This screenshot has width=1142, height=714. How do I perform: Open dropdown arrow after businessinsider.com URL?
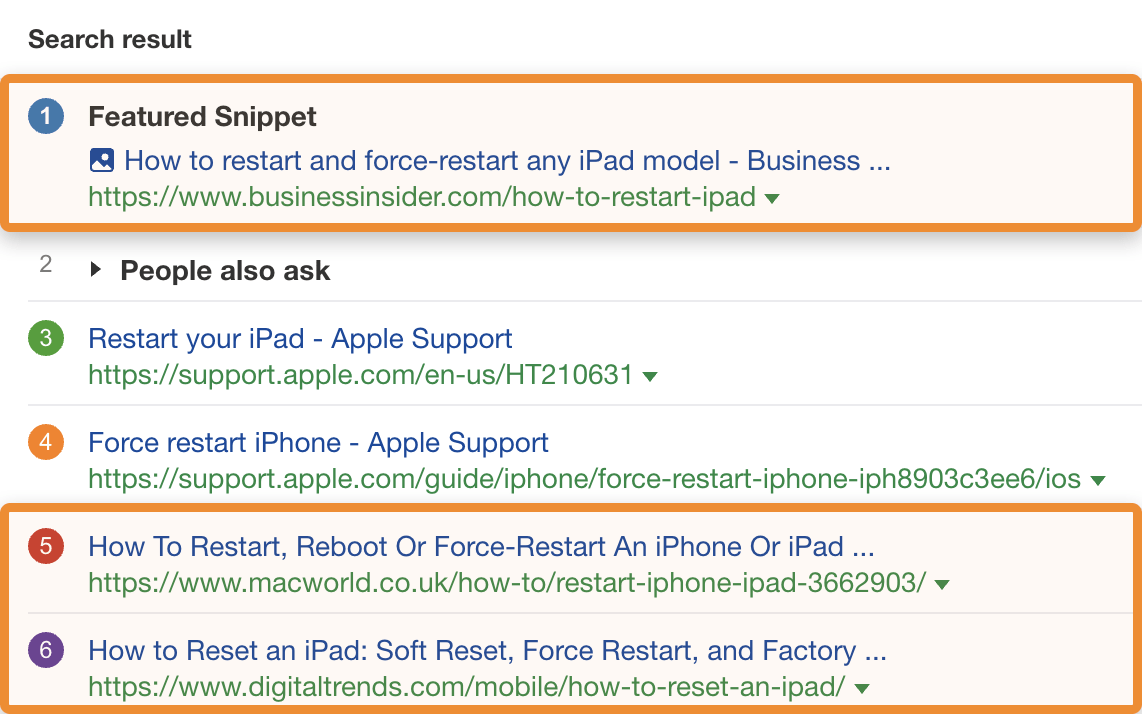[771, 199]
